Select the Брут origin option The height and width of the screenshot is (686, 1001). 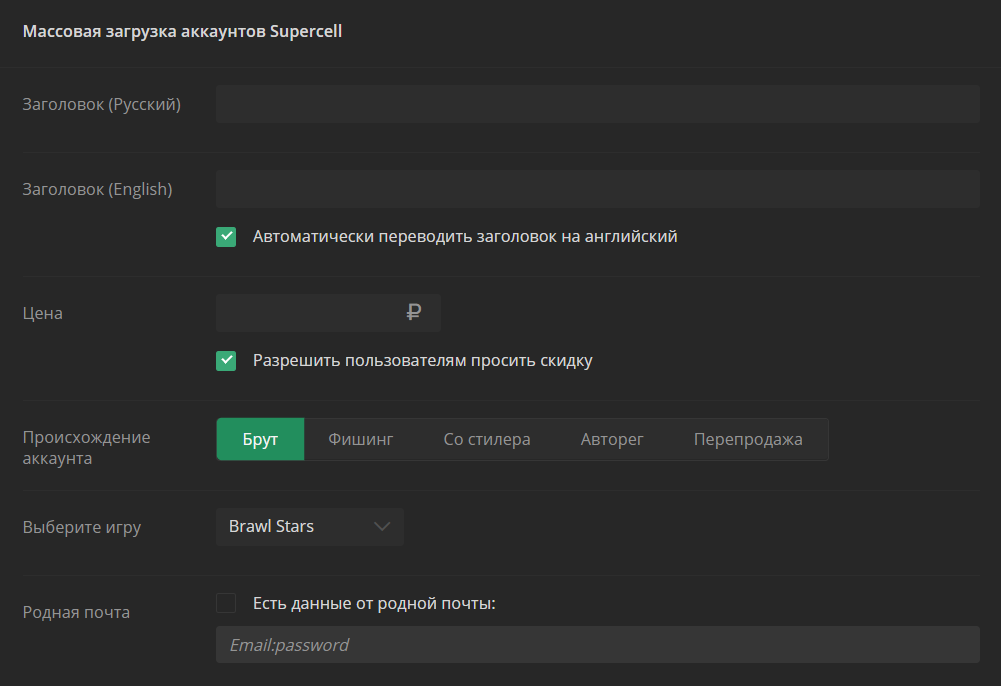click(260, 440)
